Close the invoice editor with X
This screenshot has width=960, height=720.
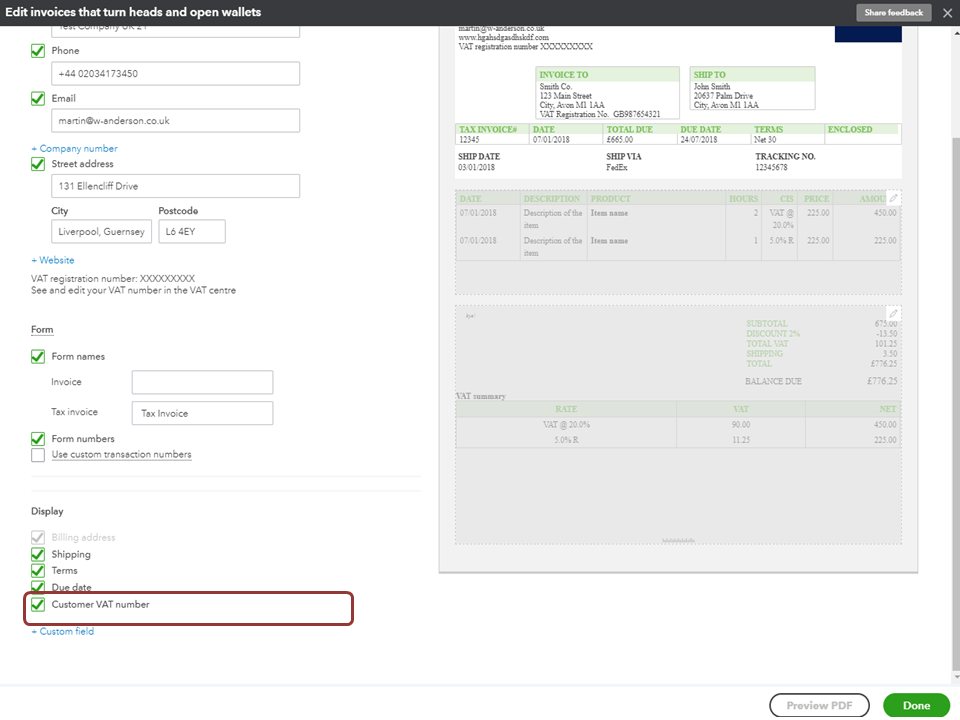tap(947, 13)
